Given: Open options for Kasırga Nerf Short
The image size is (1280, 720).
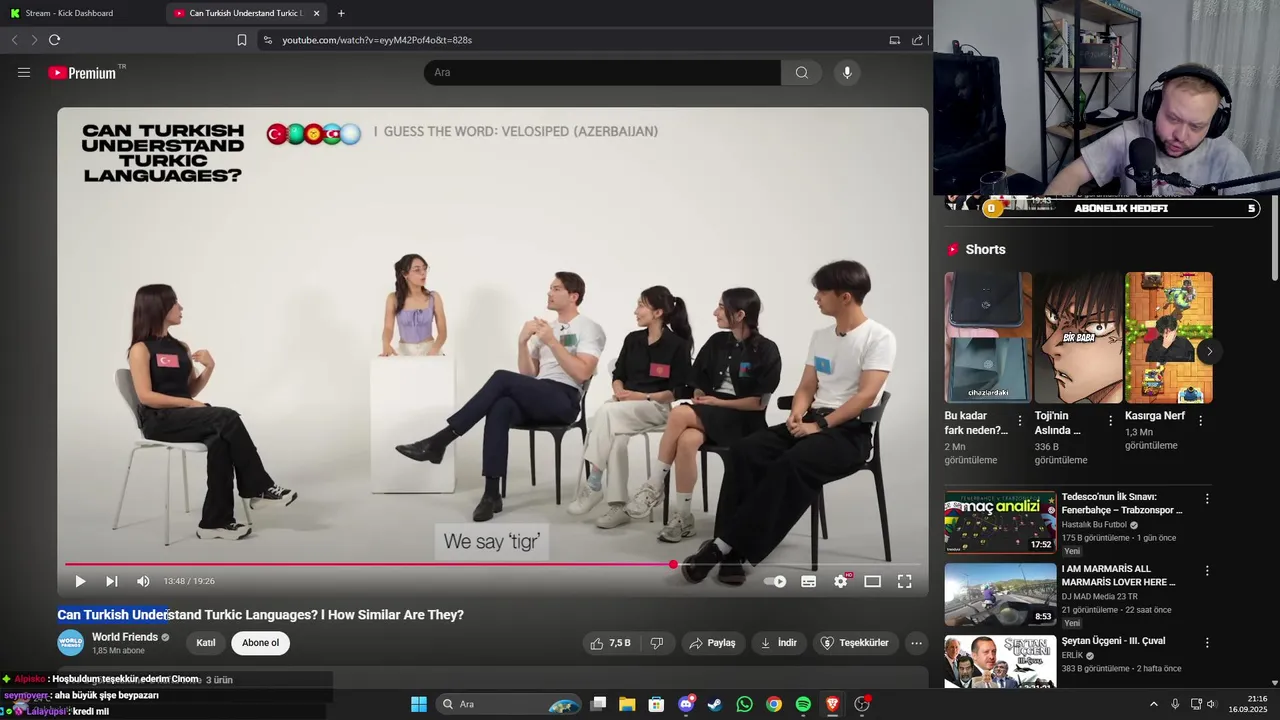Looking at the screenshot, I should (x=1200, y=421).
